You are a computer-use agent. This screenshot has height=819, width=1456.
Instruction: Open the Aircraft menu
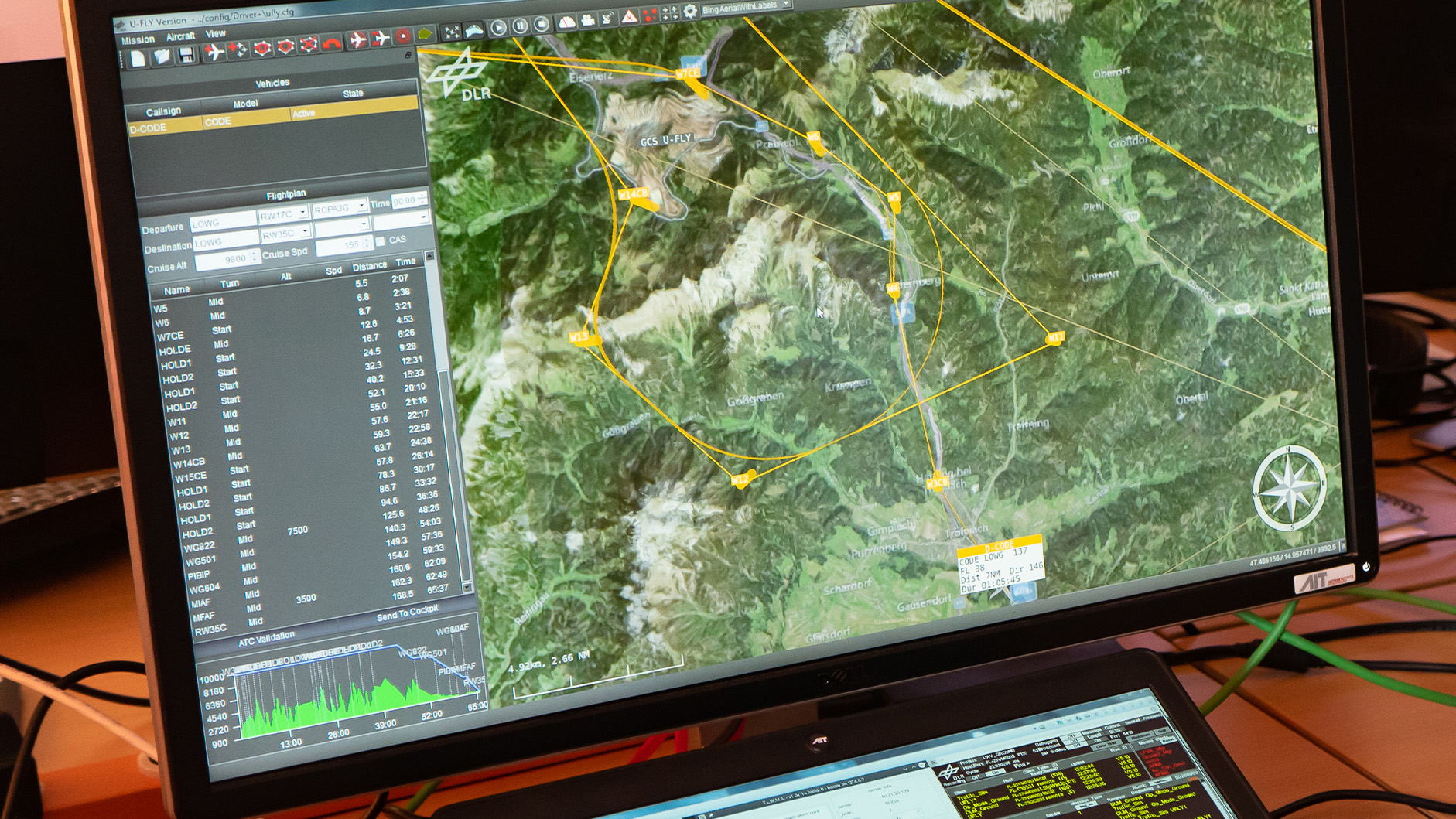[180, 36]
